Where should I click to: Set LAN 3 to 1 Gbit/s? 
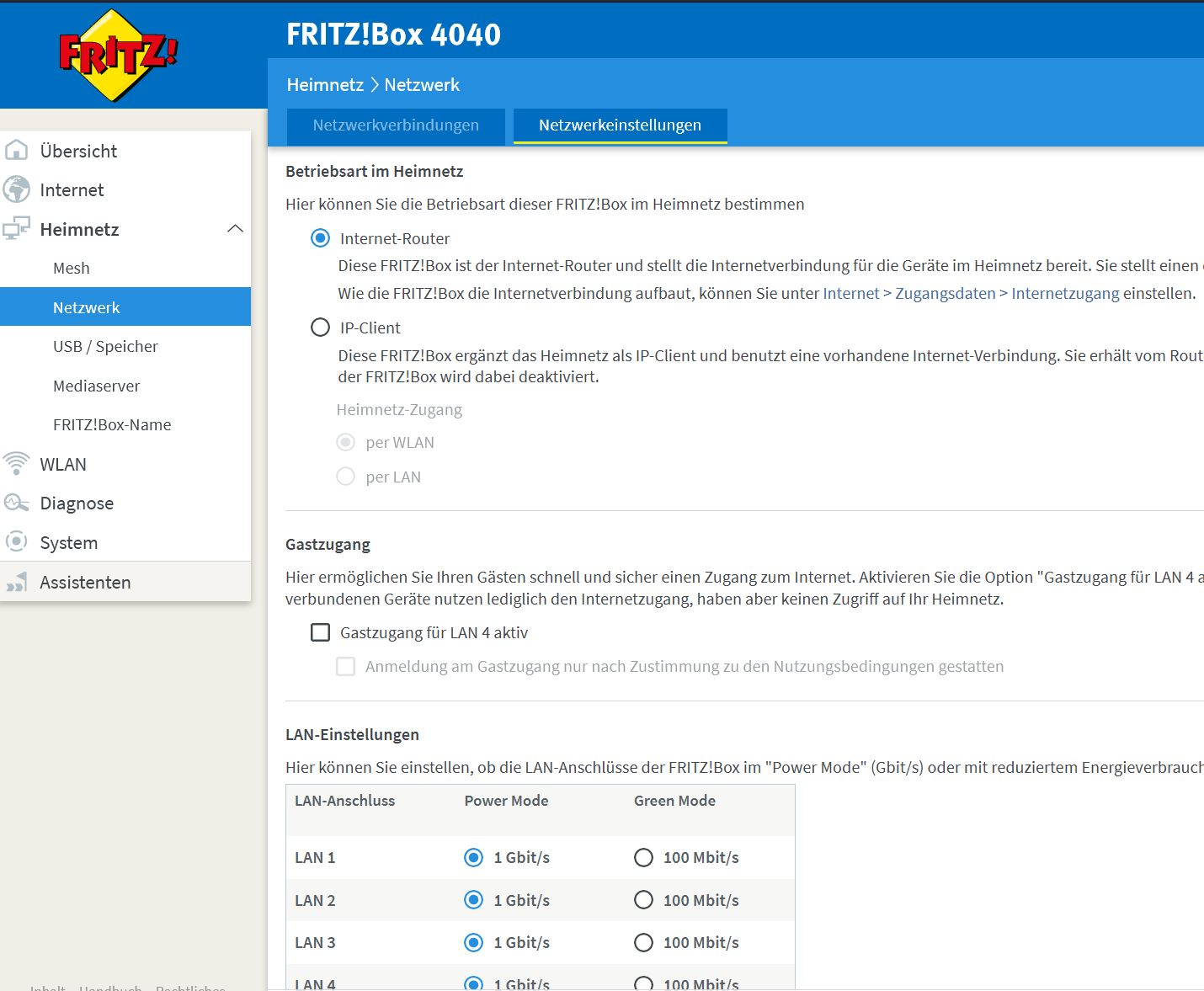click(474, 942)
